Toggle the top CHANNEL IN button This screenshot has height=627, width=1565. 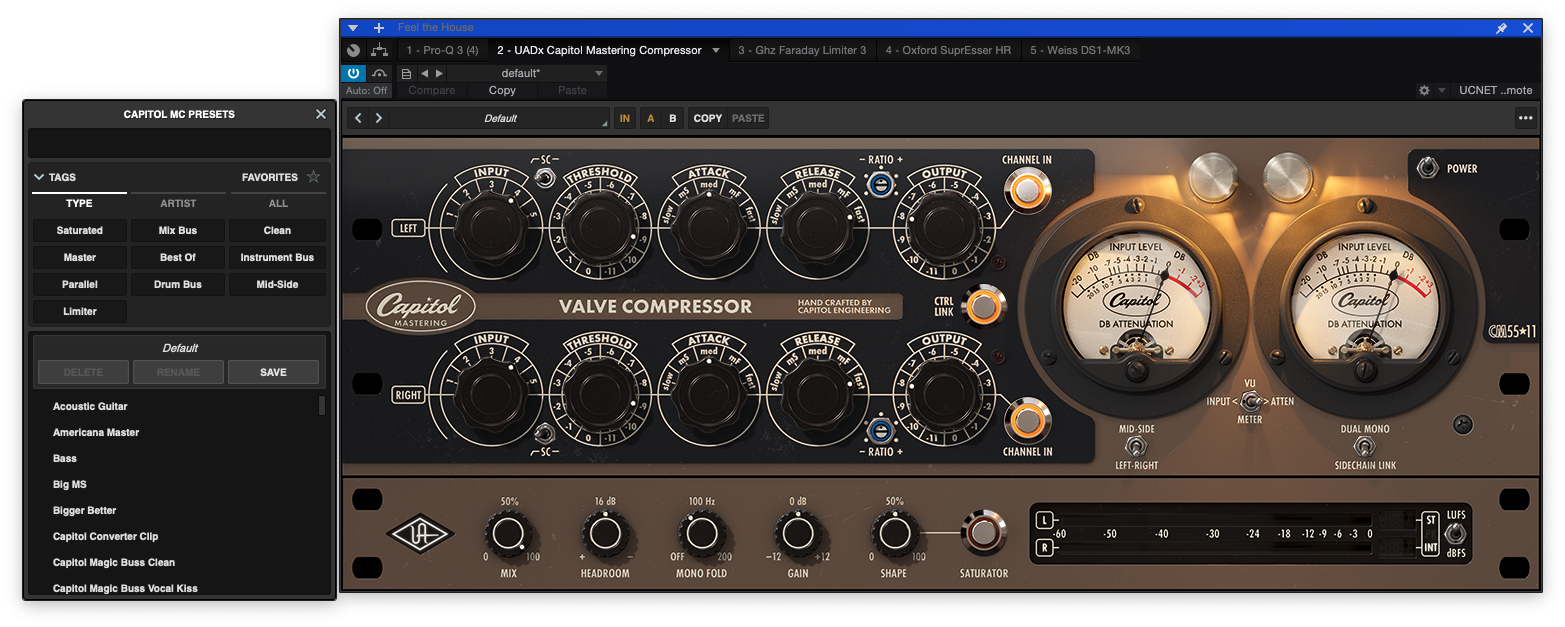[1026, 190]
